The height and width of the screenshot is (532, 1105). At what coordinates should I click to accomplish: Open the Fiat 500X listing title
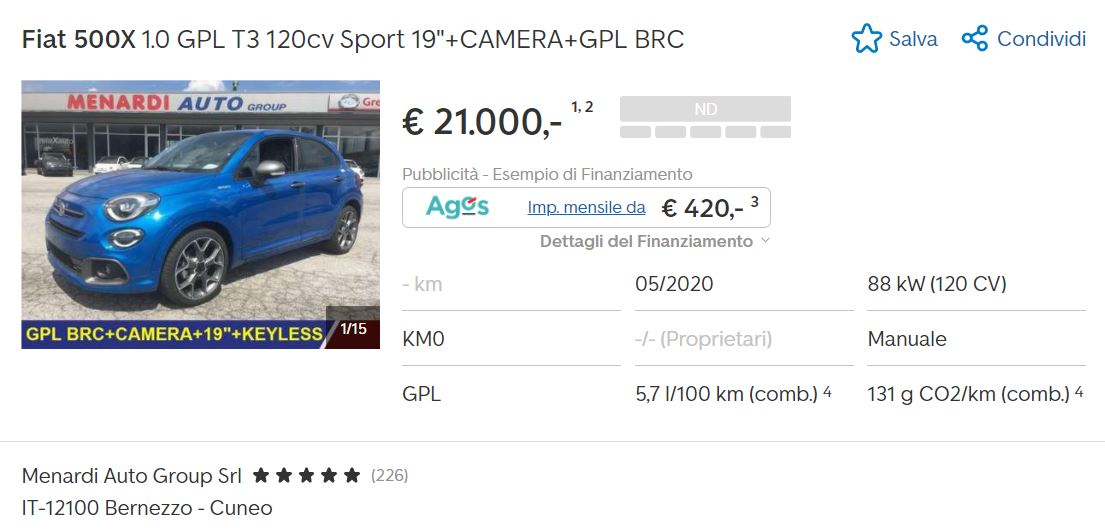click(x=353, y=39)
